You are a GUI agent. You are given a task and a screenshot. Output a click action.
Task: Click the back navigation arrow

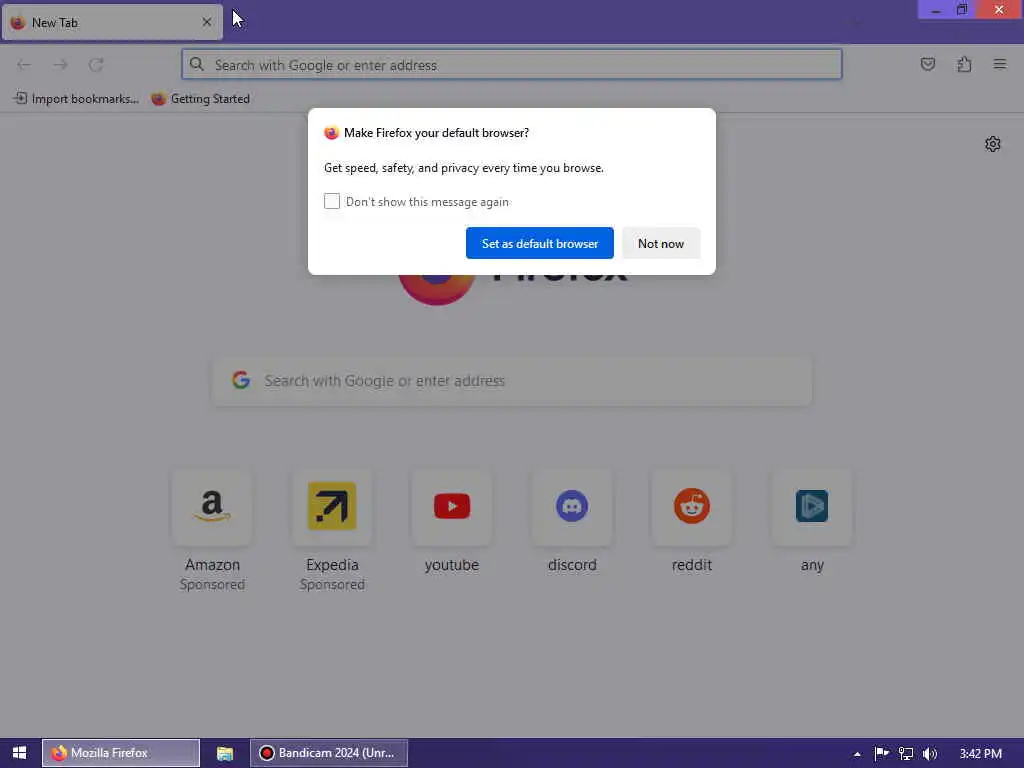tap(24, 65)
